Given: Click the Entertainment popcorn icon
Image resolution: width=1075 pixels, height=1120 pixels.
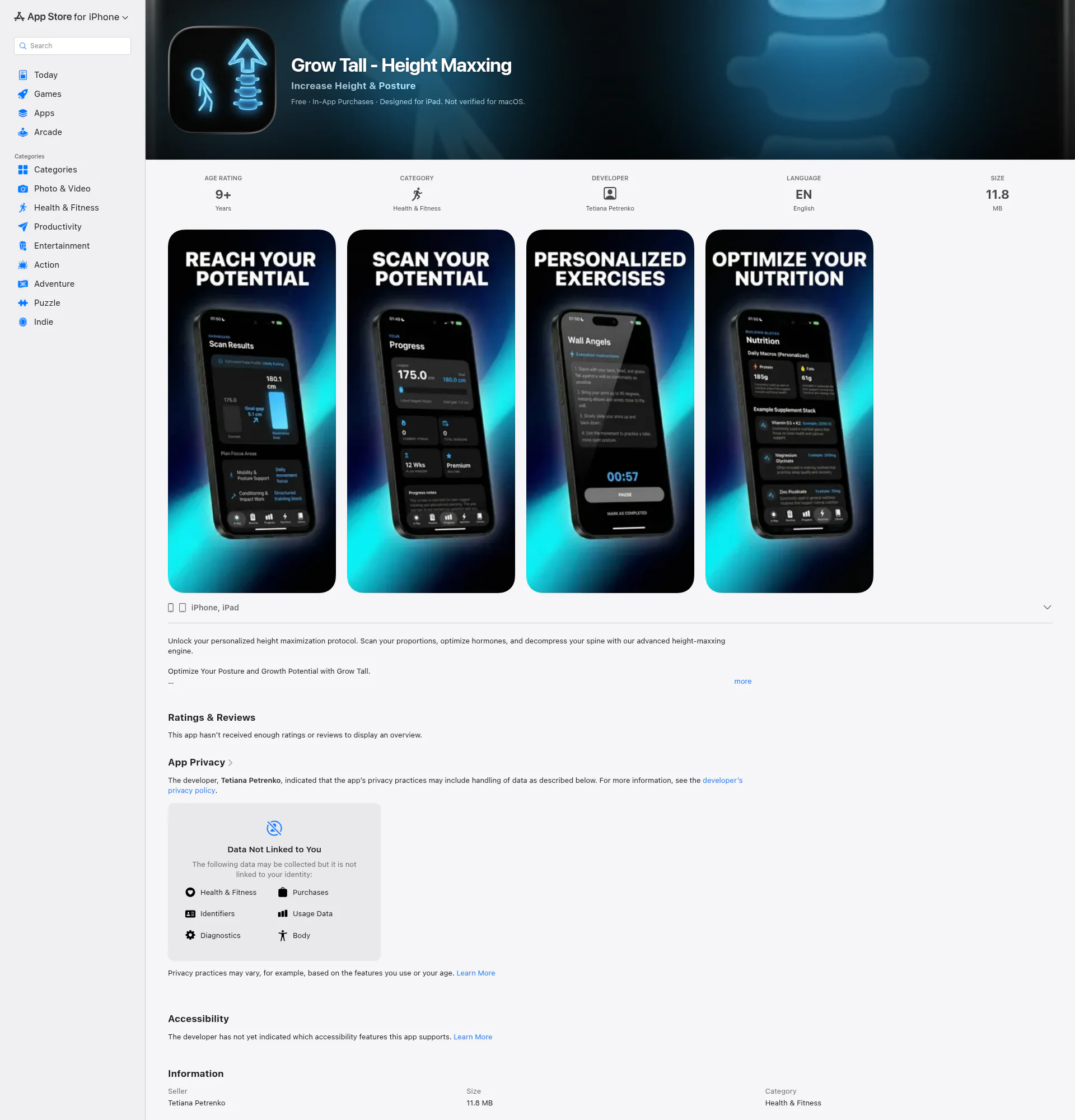Looking at the screenshot, I should point(23,246).
